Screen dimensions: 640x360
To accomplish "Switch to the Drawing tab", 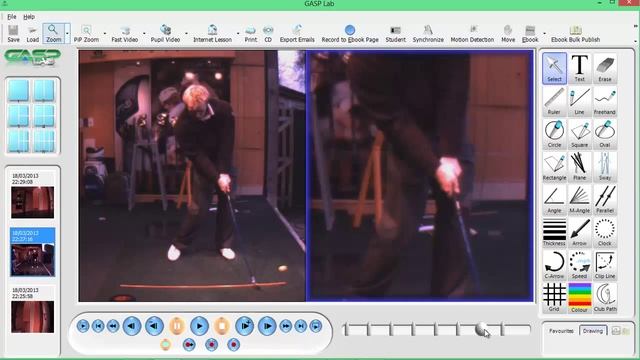I will point(593,331).
